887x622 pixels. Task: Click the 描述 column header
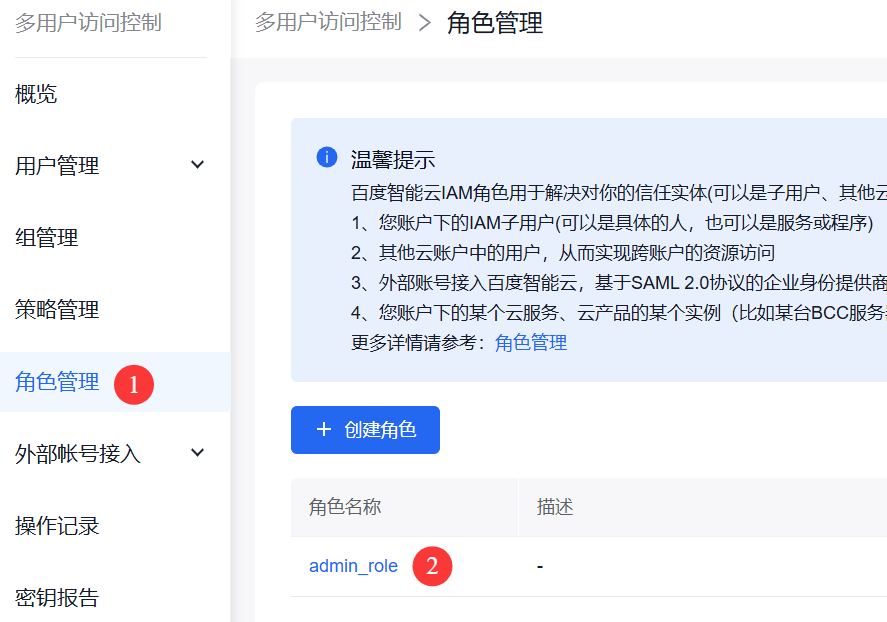pyautogui.click(x=554, y=507)
